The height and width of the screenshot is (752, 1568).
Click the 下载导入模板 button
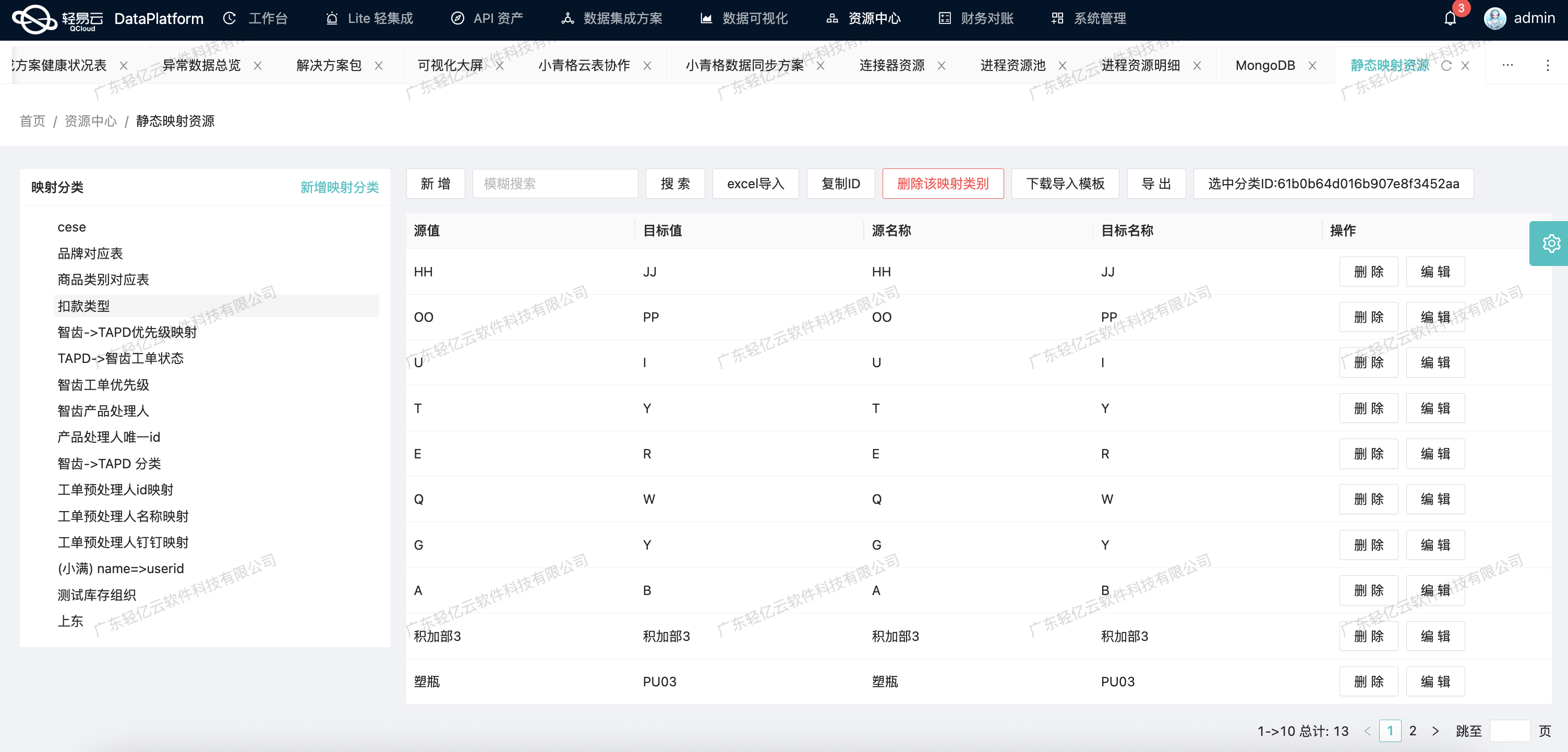[1065, 184]
